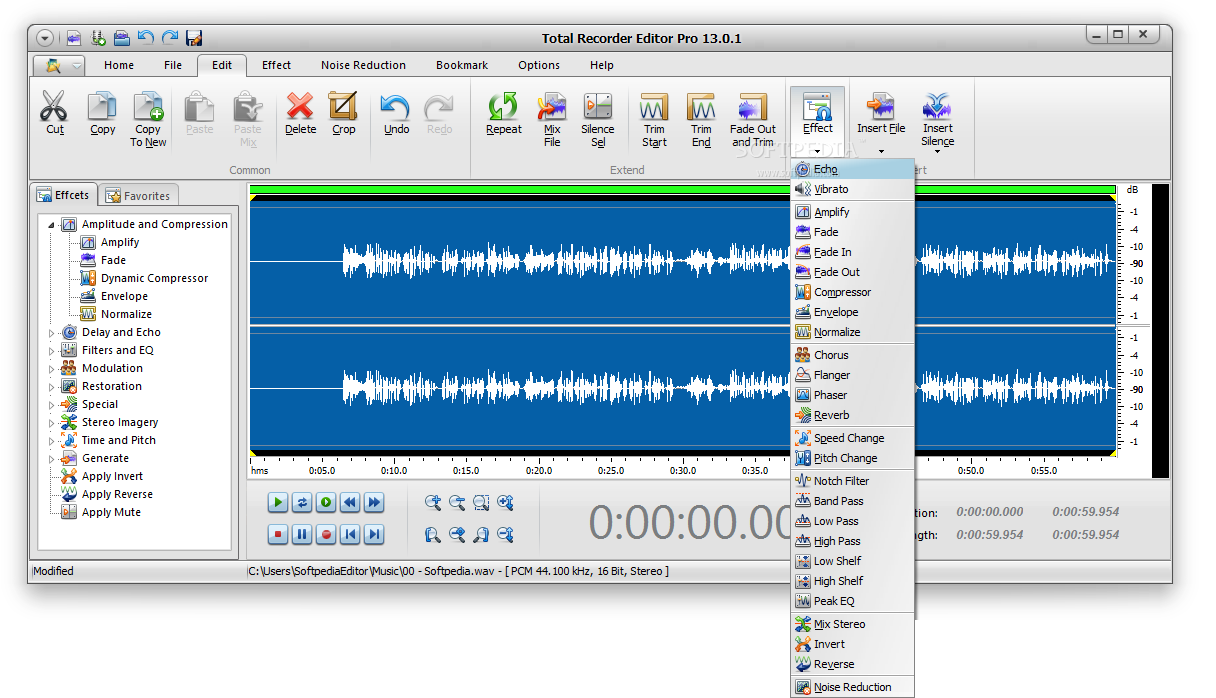This screenshot has height=698, width=1216.
Task: Click the Undo arrow in ribbon
Action: [396, 115]
